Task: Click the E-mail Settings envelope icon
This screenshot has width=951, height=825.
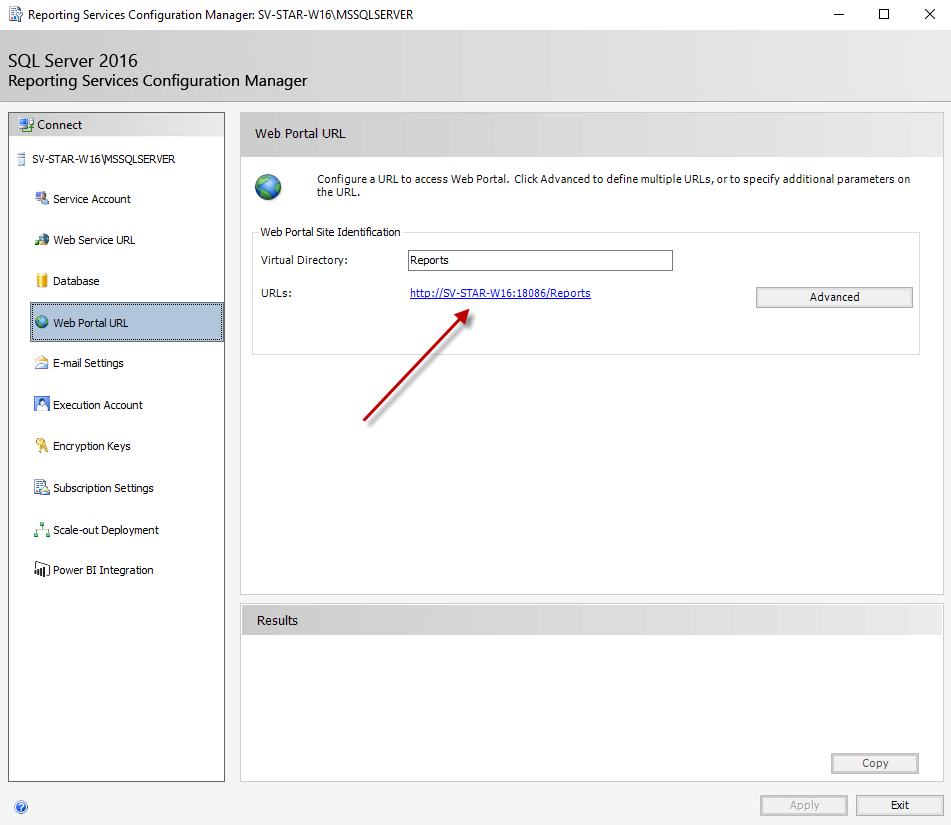Action: click(x=41, y=363)
